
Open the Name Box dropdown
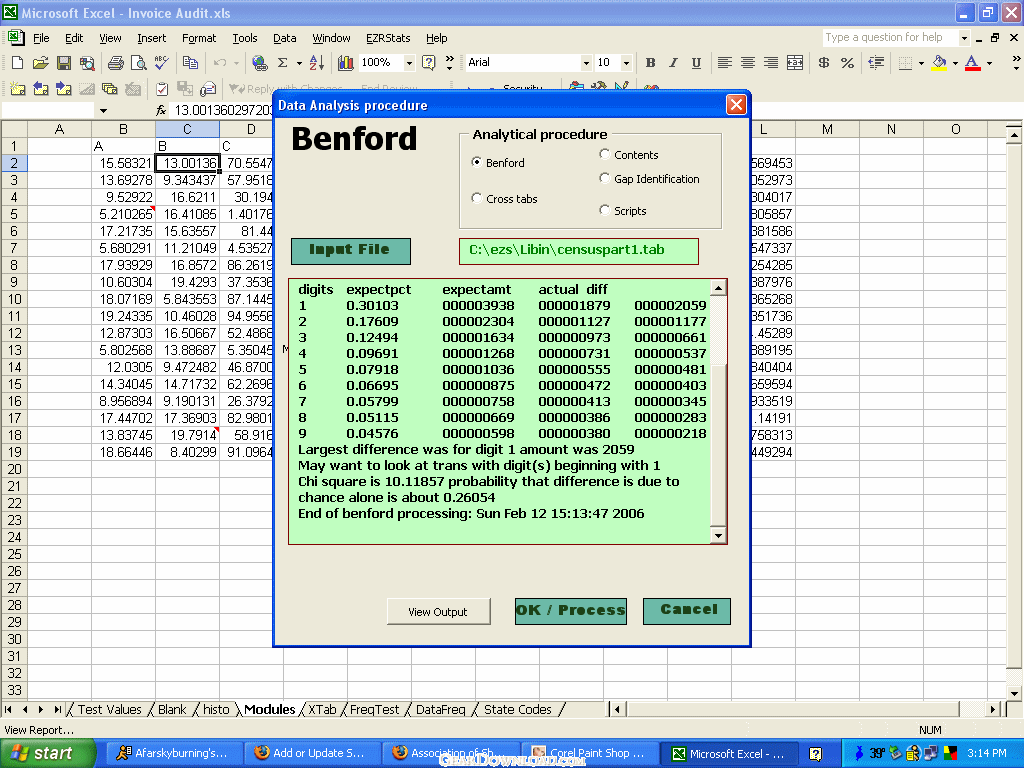pos(103,110)
